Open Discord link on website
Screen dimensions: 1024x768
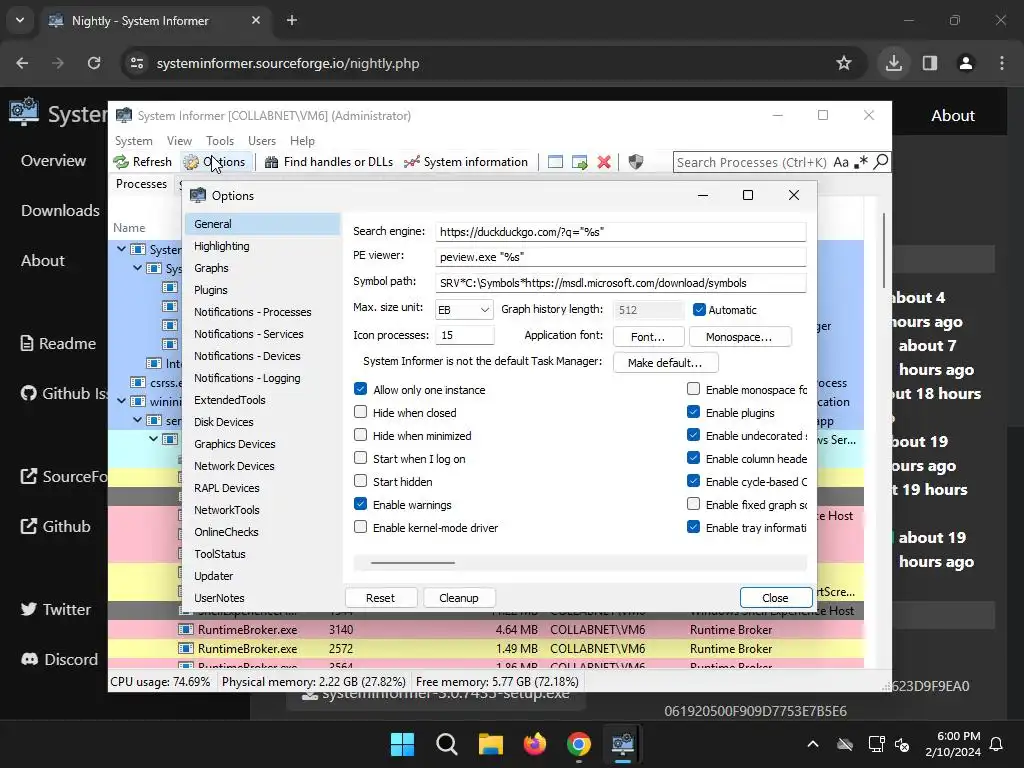coord(59,659)
